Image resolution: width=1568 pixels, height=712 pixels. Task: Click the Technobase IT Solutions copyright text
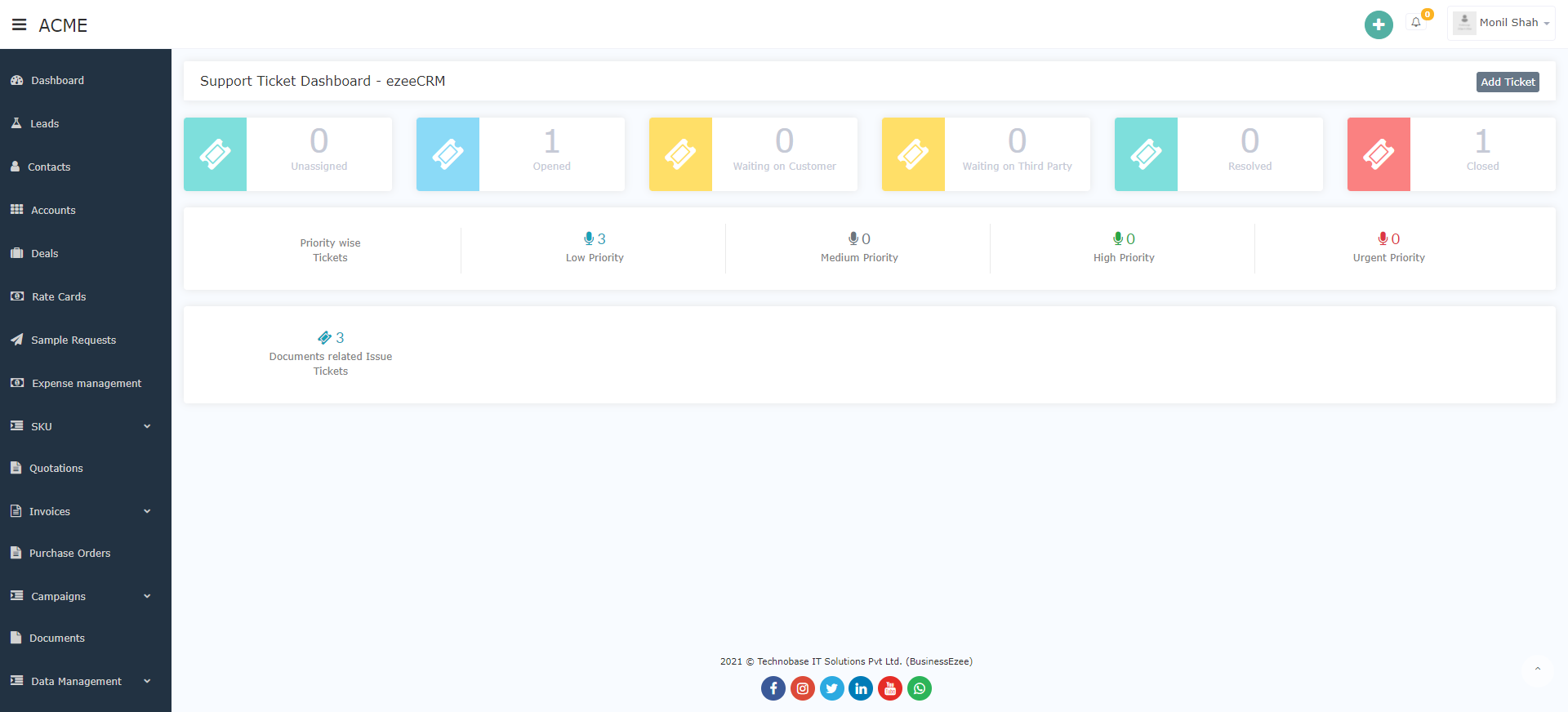[x=846, y=661]
